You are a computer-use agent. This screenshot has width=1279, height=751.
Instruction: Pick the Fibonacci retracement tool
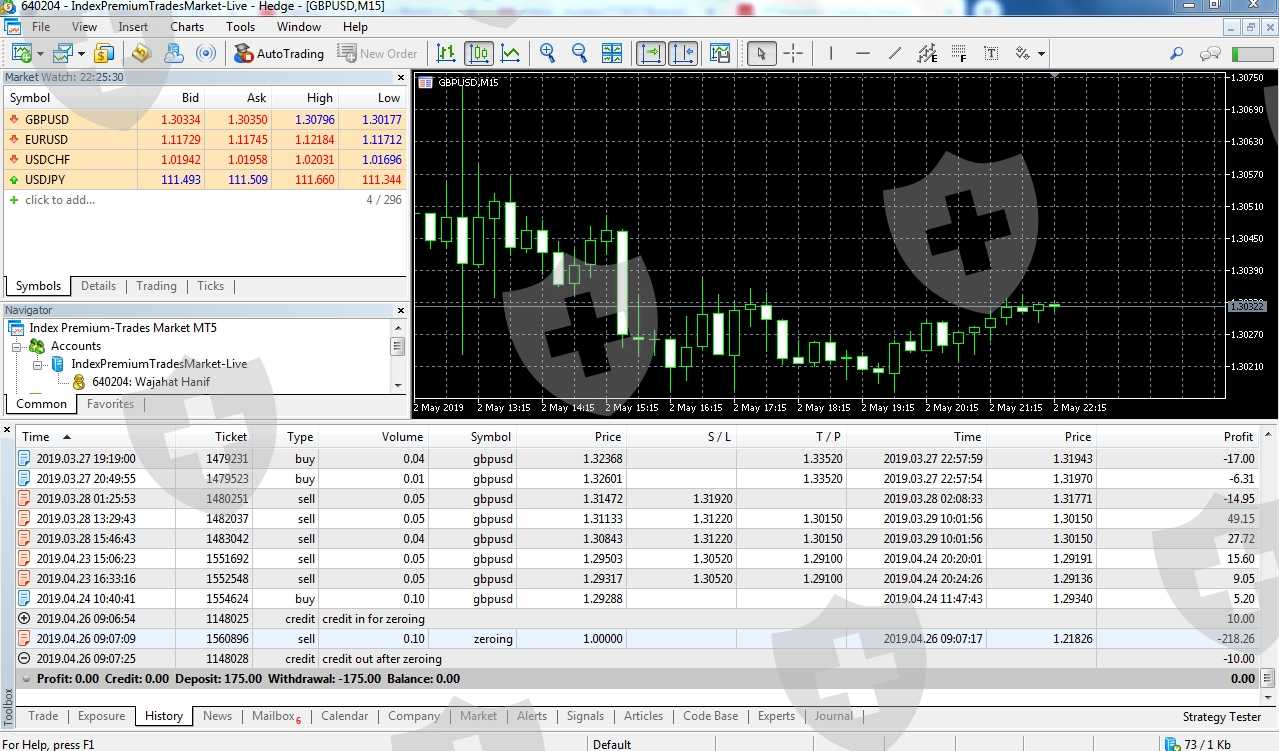pos(959,54)
